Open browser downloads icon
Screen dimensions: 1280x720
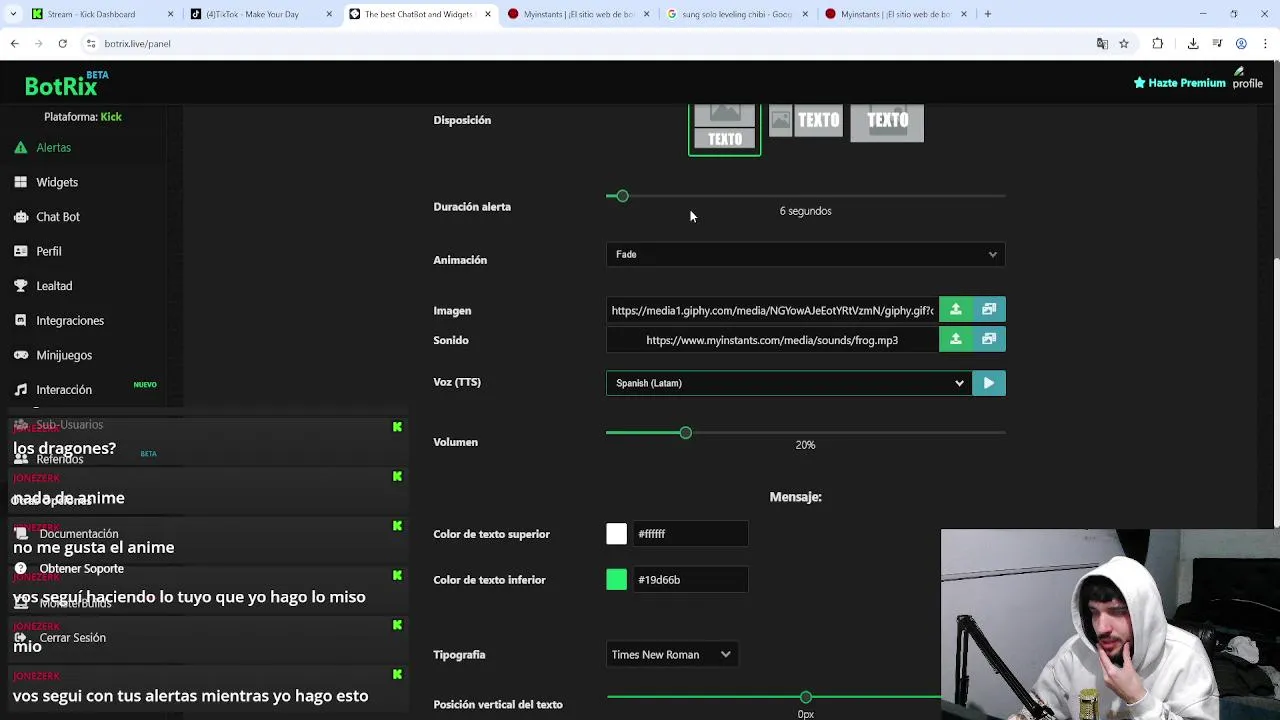(x=1193, y=44)
